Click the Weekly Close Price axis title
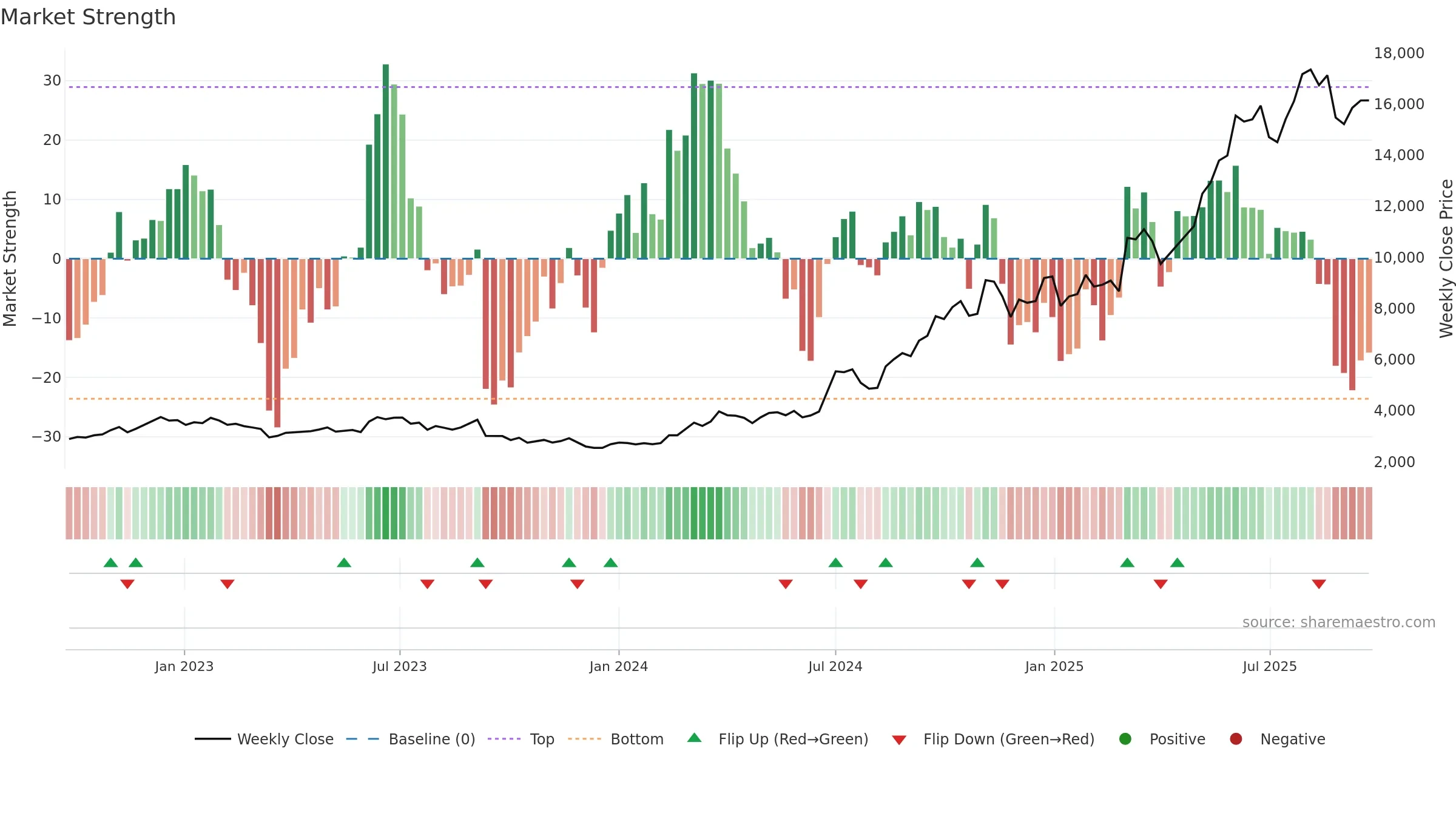Viewport: 1456px width, 819px height. coord(1446,258)
